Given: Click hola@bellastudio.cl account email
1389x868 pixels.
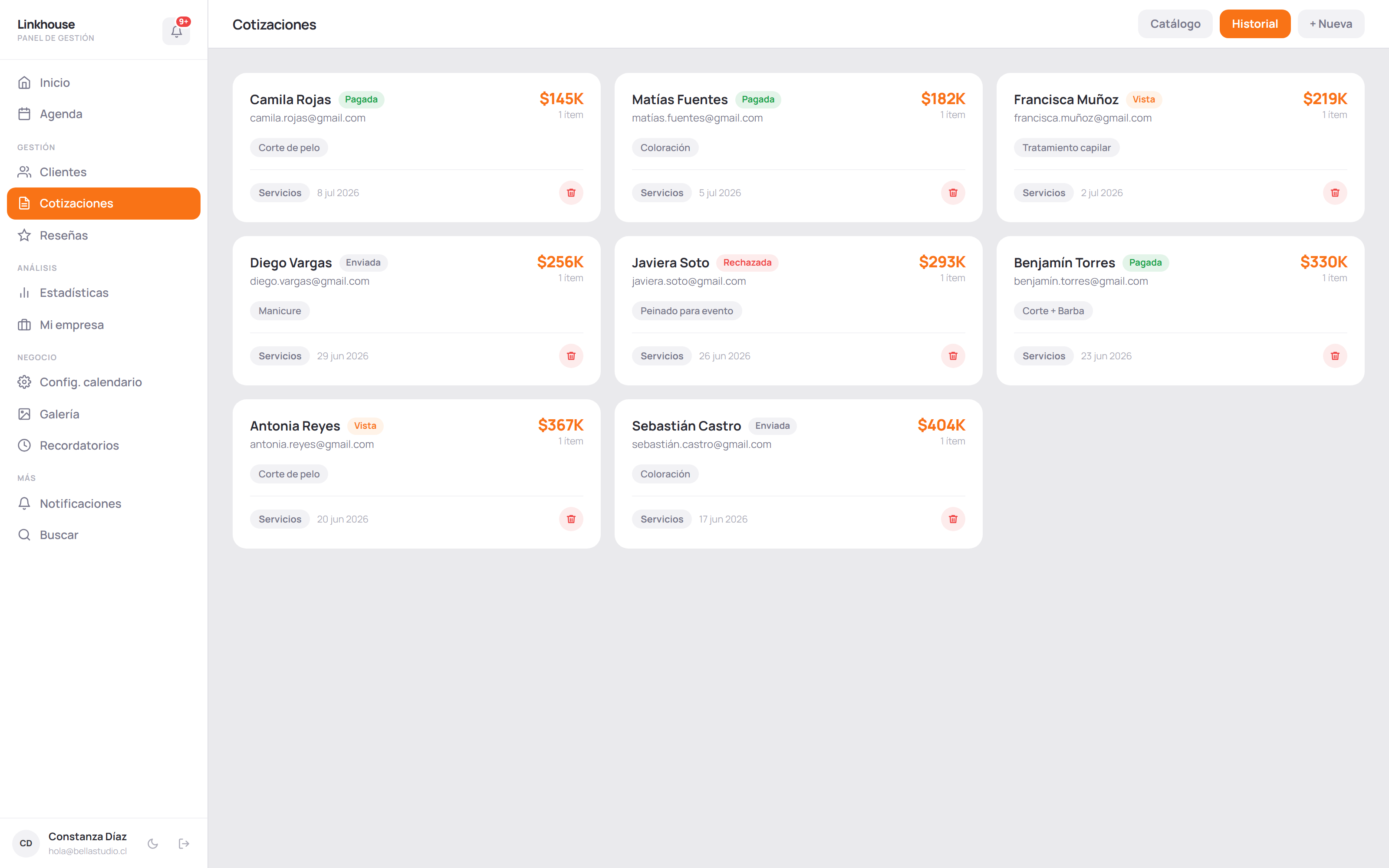Looking at the screenshot, I should click(87, 851).
